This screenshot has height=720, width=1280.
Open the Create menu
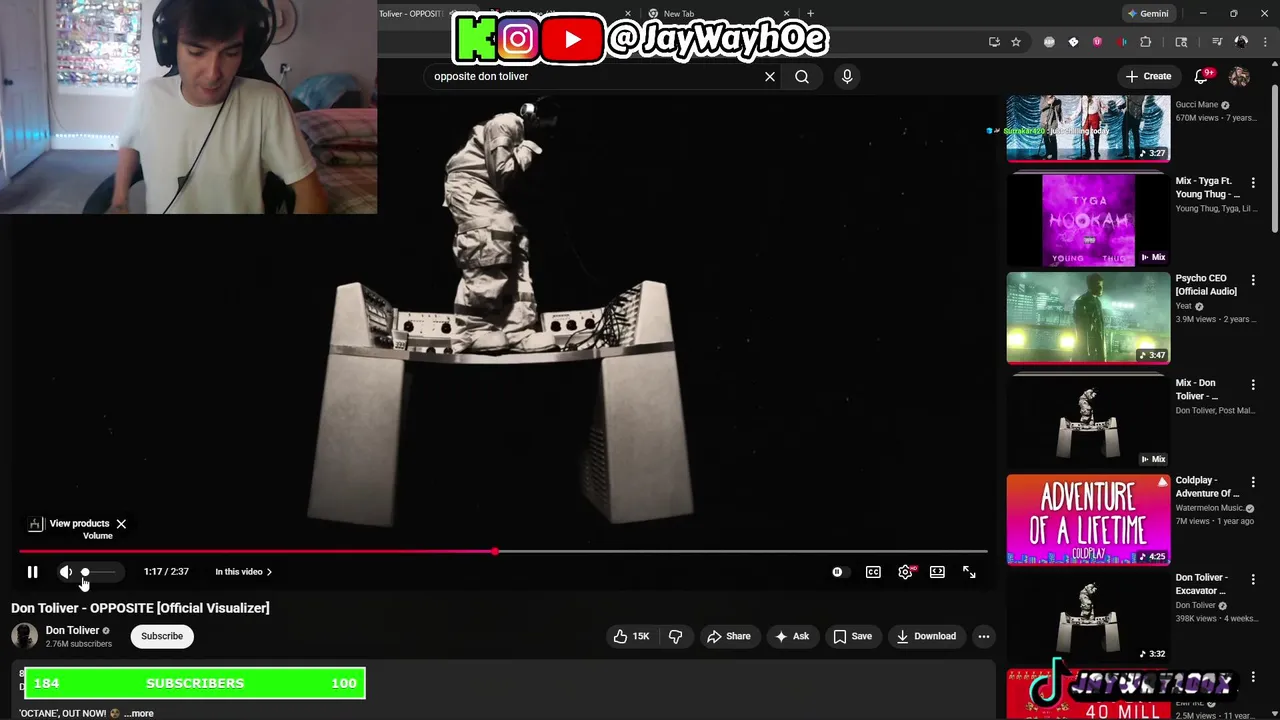pos(1148,76)
